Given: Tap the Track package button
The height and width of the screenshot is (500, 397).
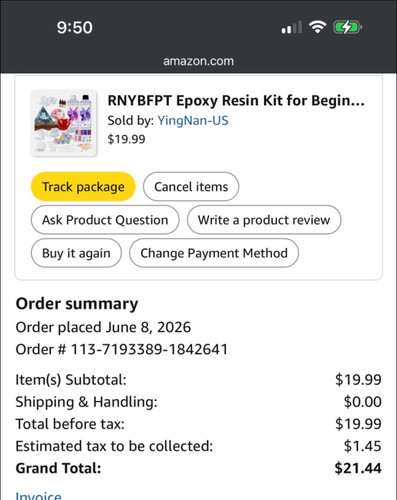Looking at the screenshot, I should coord(83,187).
